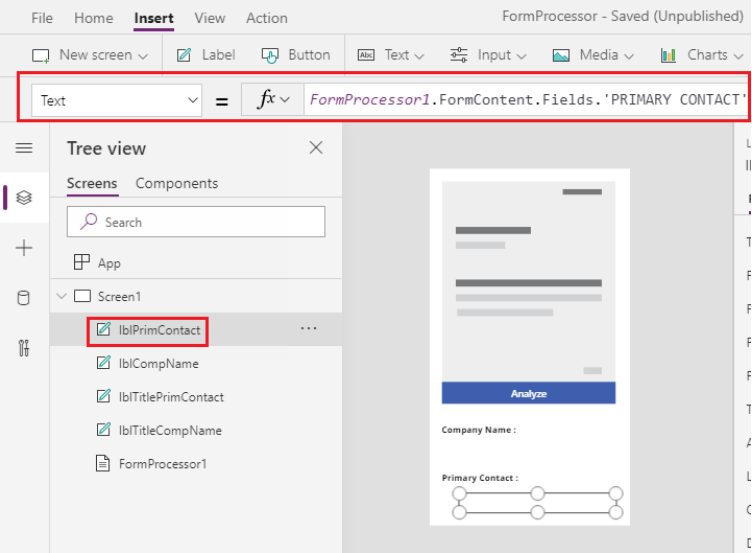Viewport: 752px width, 553px height.
Task: Open the View tab
Action: 210,18
